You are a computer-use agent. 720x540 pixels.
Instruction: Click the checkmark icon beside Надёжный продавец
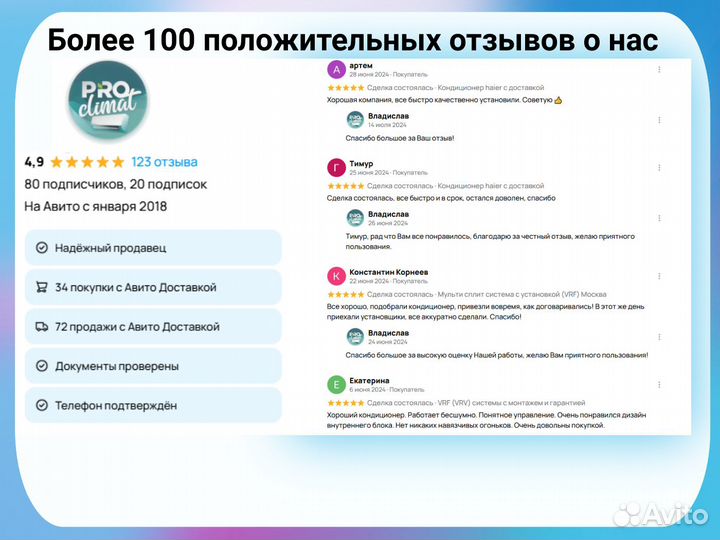click(x=42, y=248)
